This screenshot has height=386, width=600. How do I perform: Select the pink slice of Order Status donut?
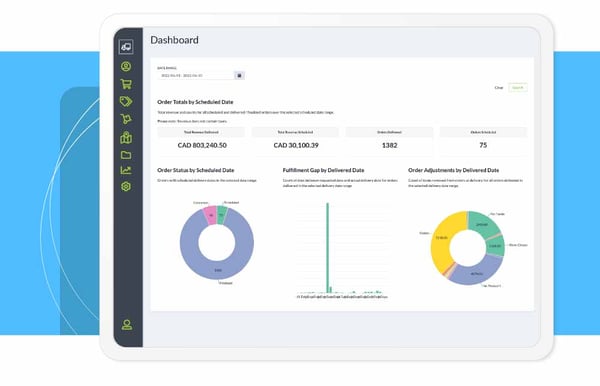point(210,215)
